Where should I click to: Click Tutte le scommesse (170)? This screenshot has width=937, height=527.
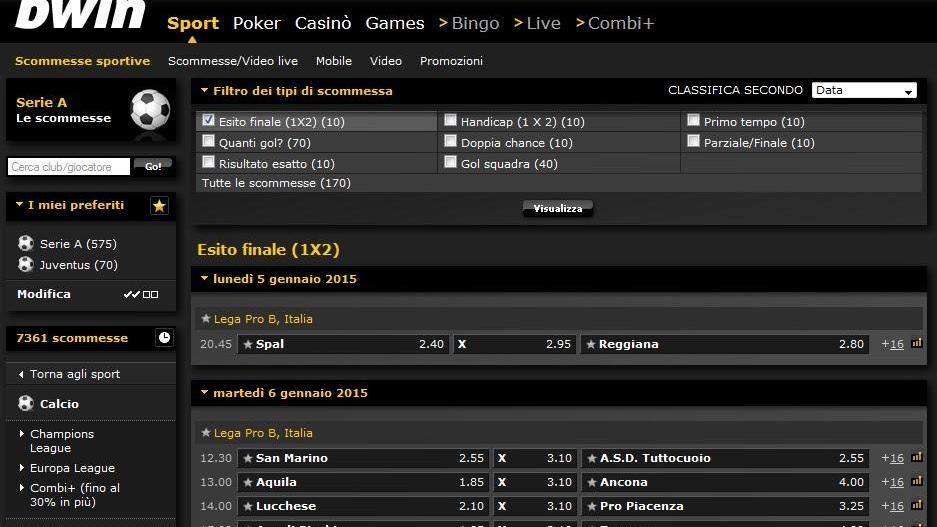coord(276,183)
